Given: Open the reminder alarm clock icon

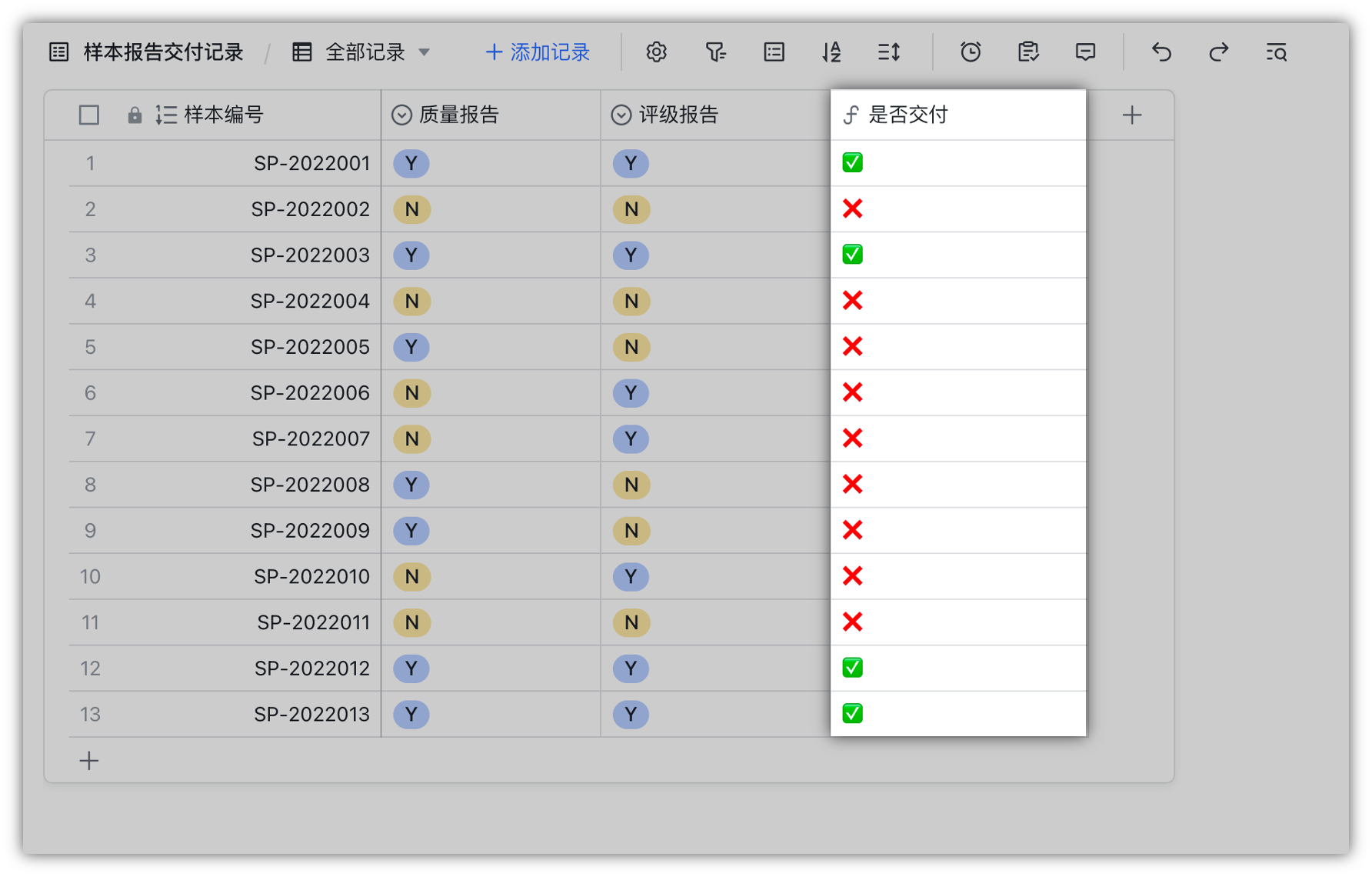Looking at the screenshot, I should pos(971,52).
